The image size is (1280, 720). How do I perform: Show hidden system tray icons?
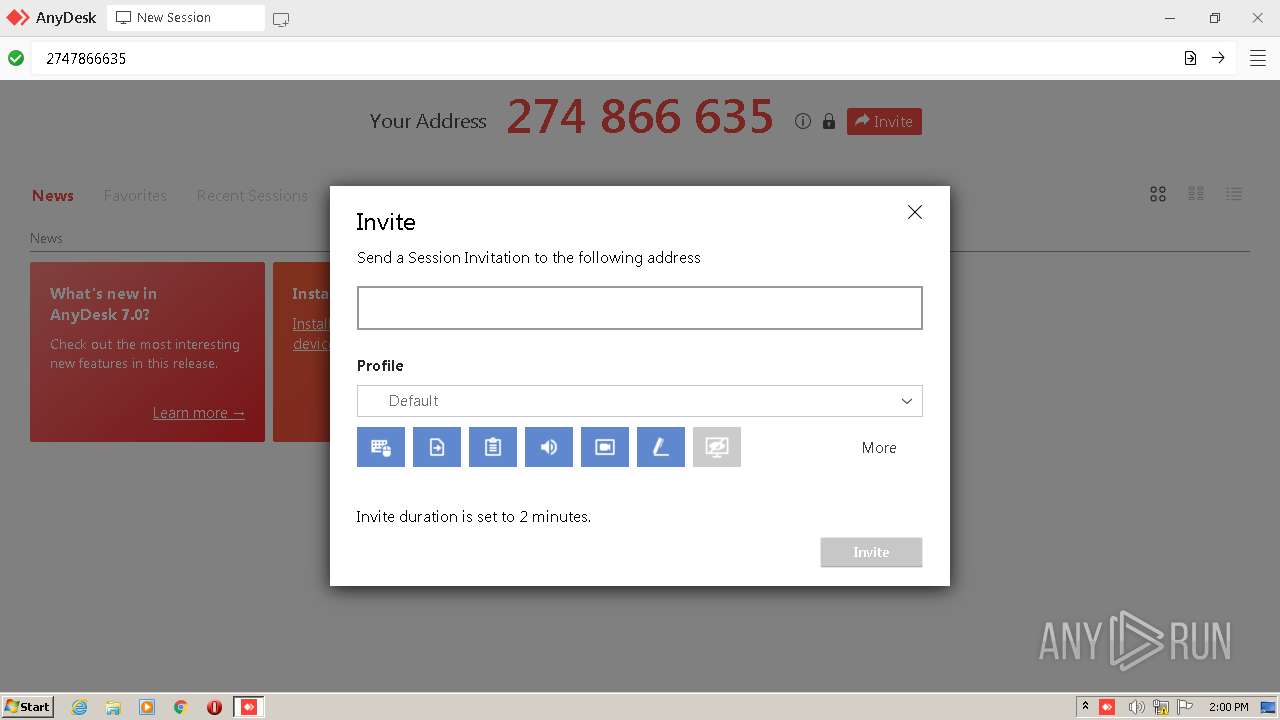(1085, 707)
